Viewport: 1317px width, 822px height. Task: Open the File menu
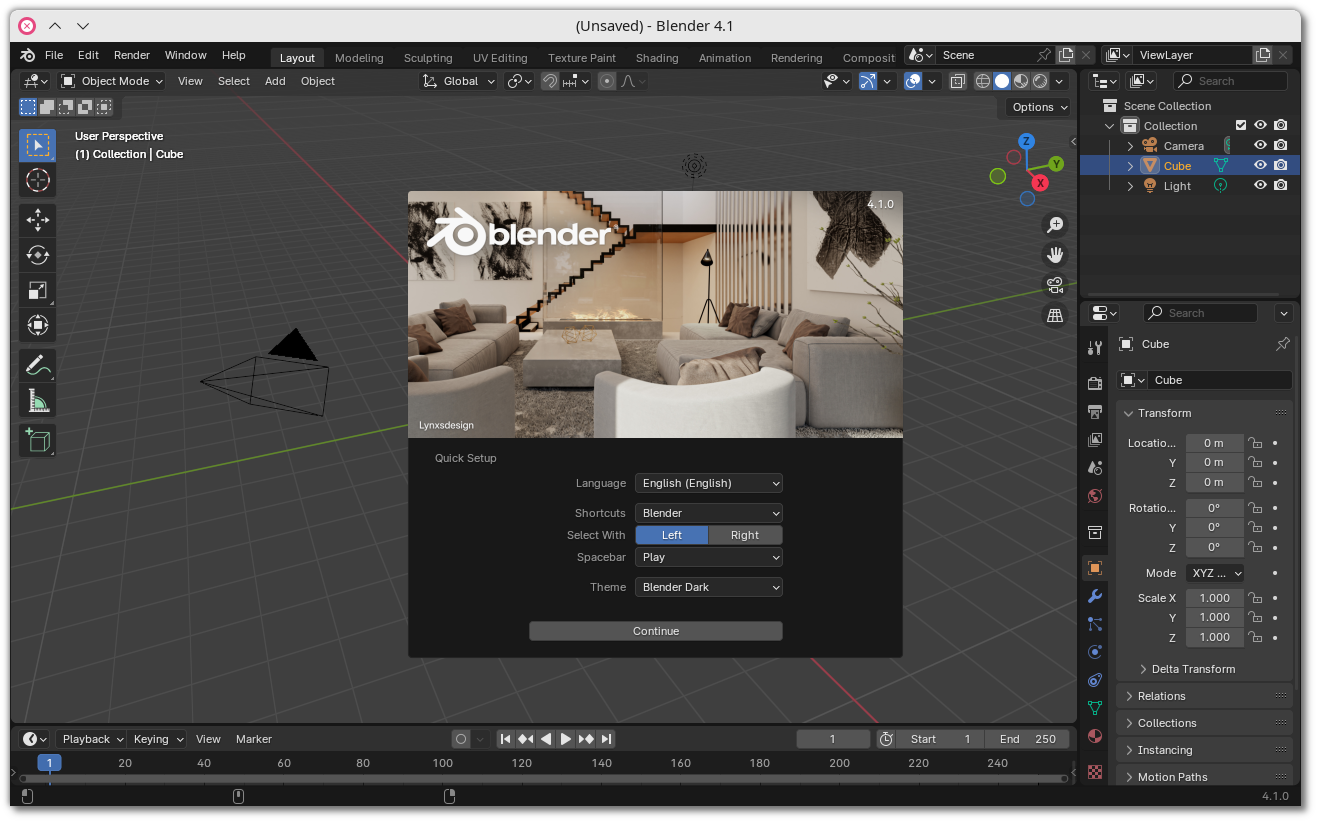tap(54, 55)
